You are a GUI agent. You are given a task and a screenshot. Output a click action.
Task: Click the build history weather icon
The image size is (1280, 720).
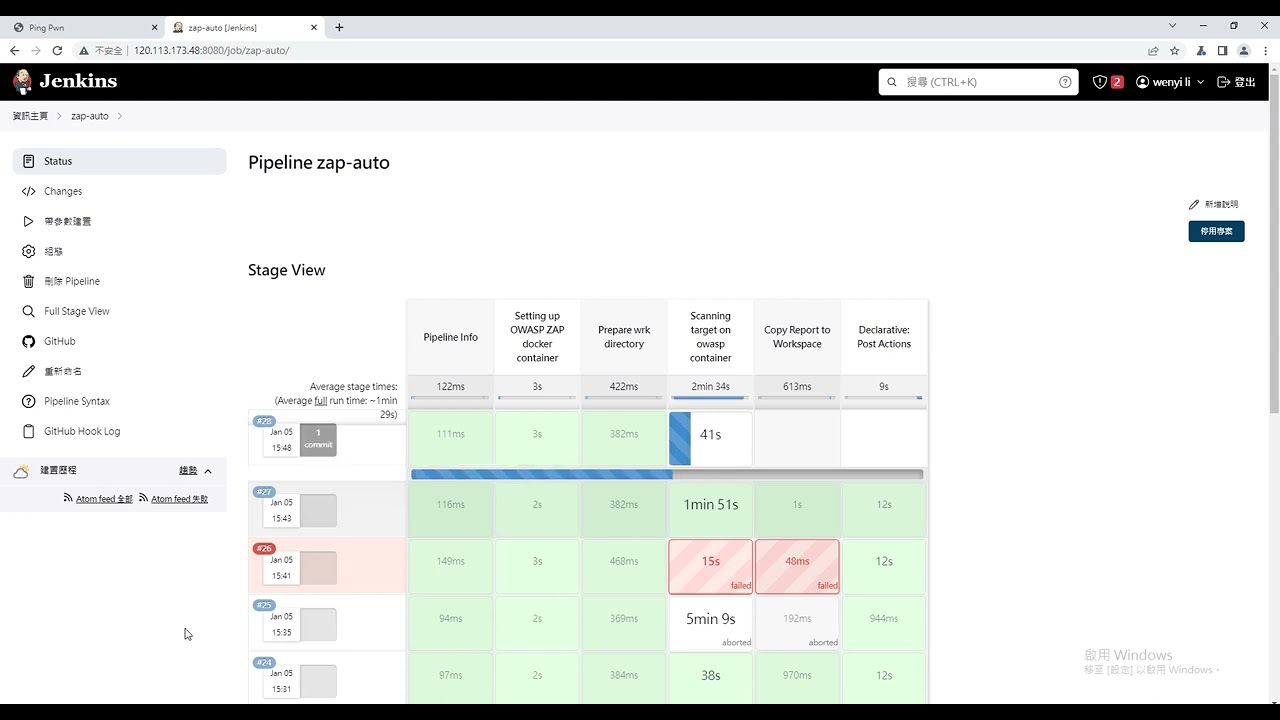(x=21, y=470)
